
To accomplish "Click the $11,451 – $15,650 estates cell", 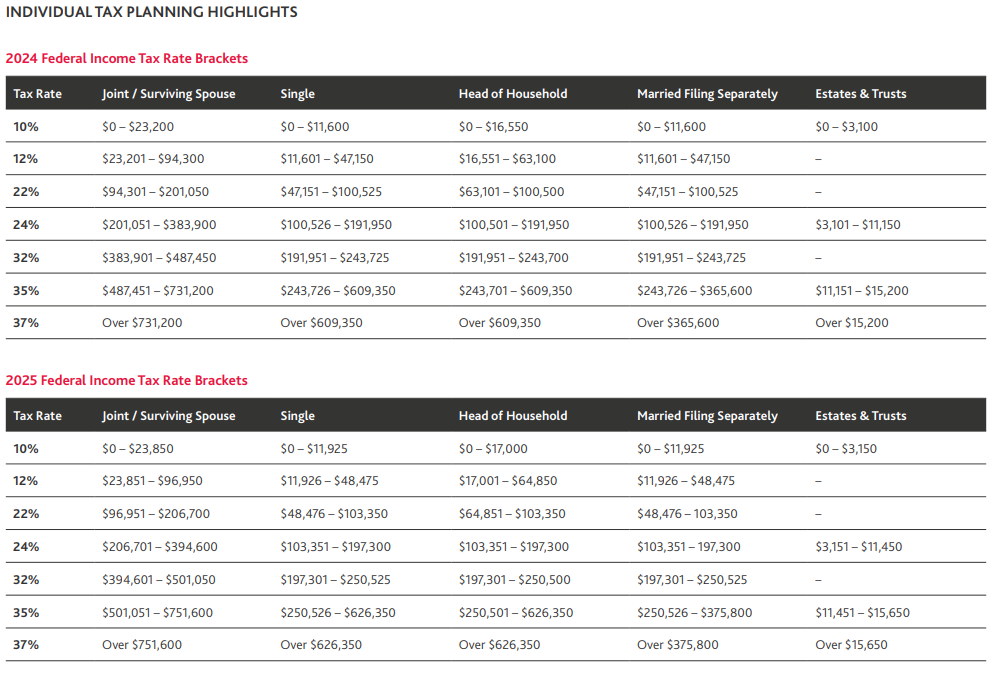I will (863, 613).
